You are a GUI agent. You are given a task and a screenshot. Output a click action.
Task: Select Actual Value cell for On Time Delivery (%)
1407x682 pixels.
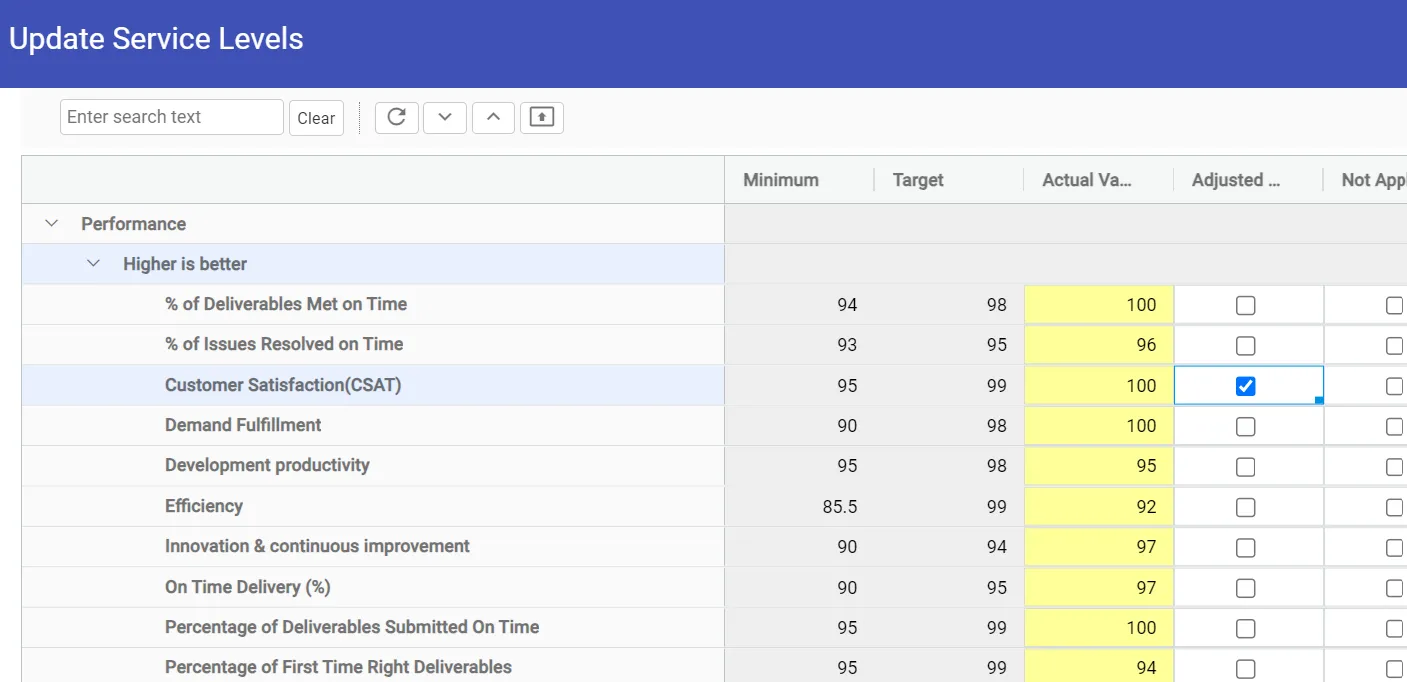(x=1098, y=588)
